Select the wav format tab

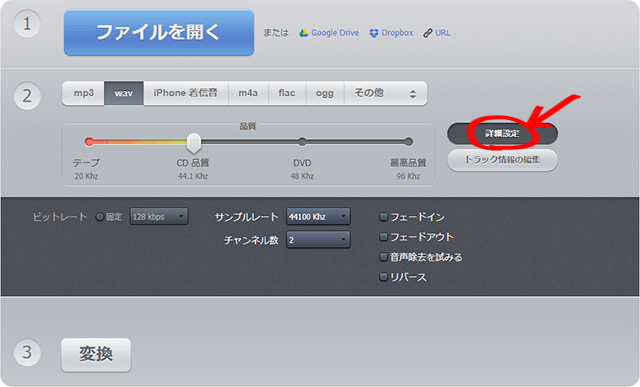[124, 93]
